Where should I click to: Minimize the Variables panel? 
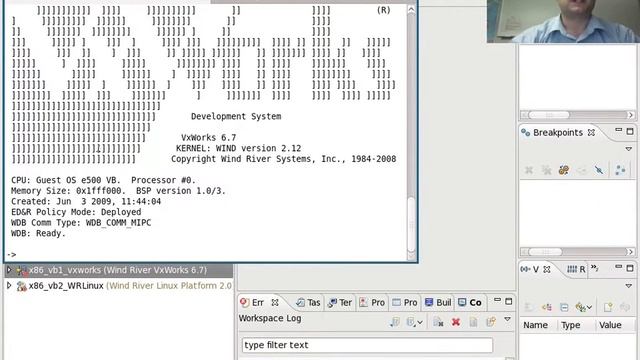(619, 267)
